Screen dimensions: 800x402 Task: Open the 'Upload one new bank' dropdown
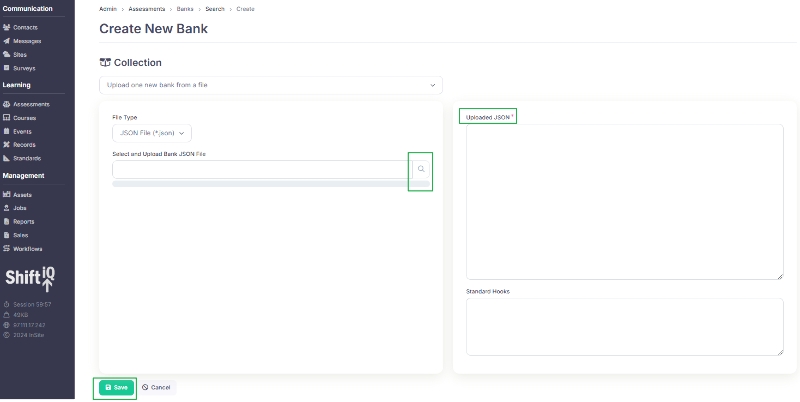270,86
